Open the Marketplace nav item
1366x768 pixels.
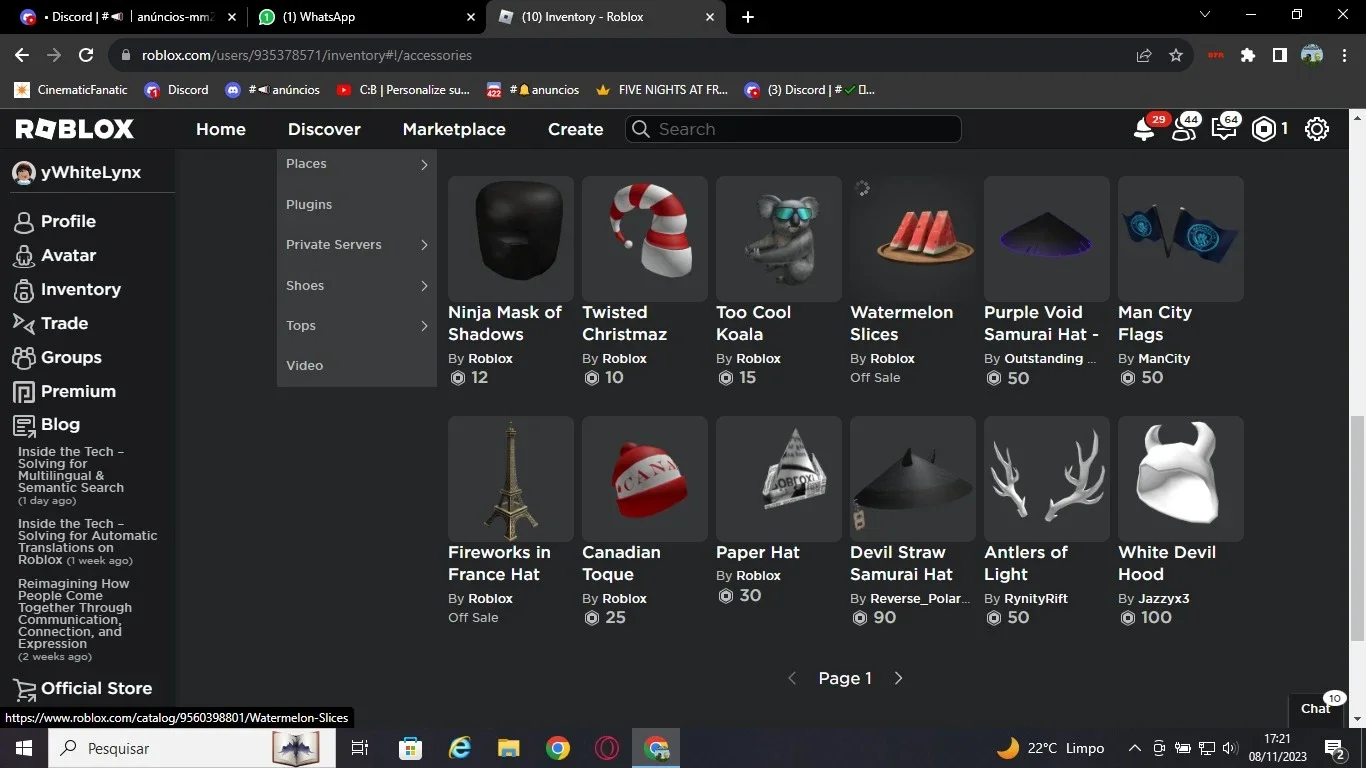click(454, 129)
